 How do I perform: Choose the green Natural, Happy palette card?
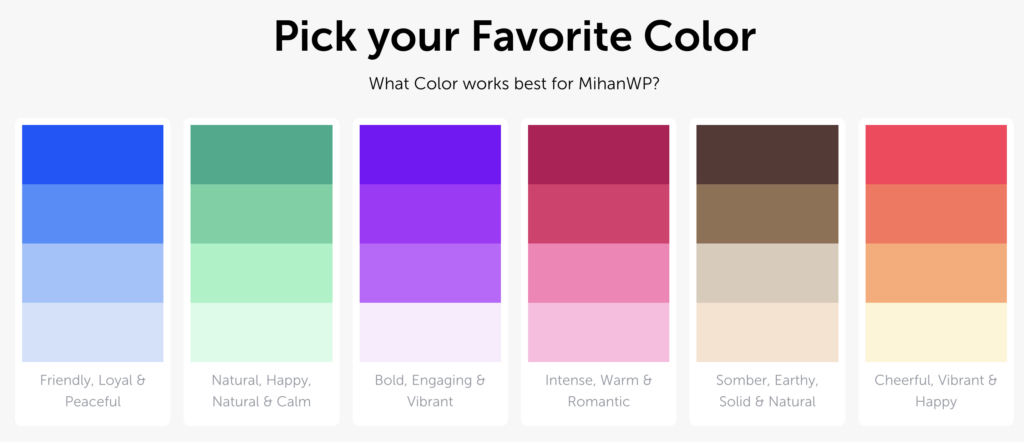261,272
